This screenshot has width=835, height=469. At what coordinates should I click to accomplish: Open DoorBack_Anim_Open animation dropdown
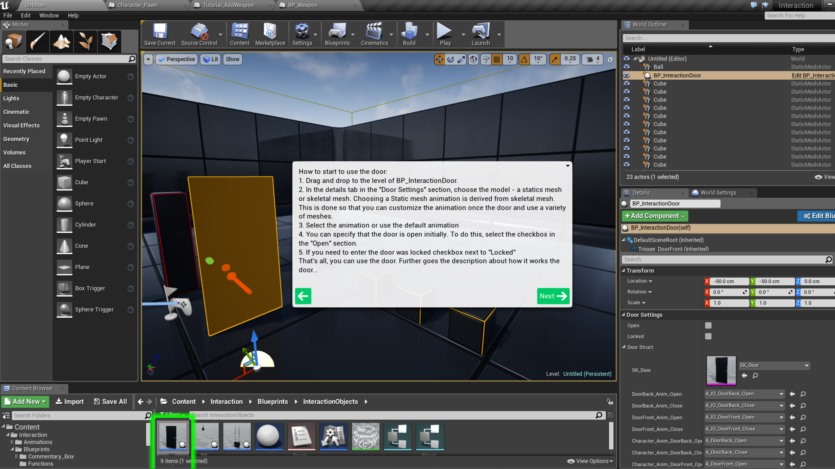coord(744,394)
